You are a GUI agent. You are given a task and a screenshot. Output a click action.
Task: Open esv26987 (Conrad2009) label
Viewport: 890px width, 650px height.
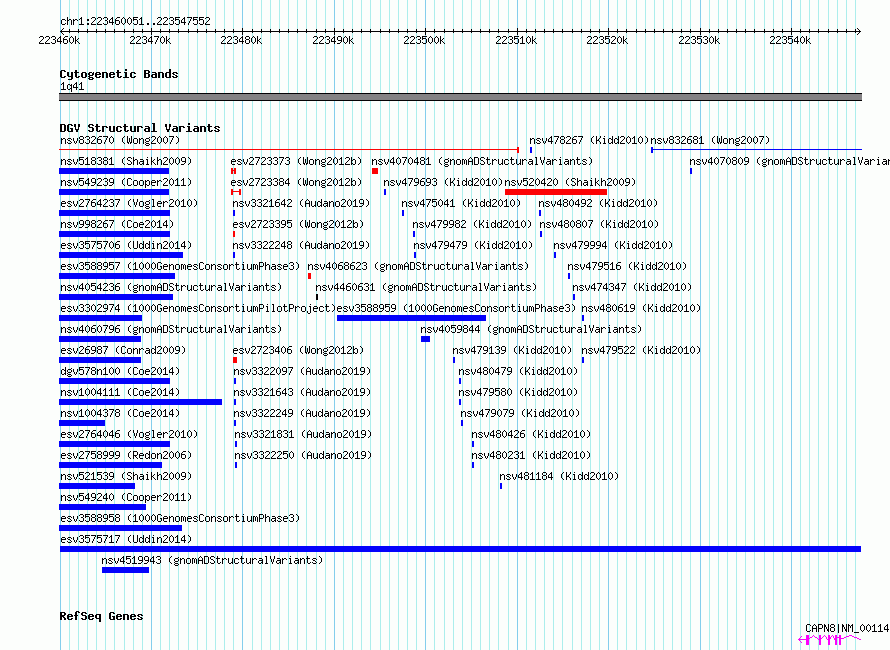(123, 350)
